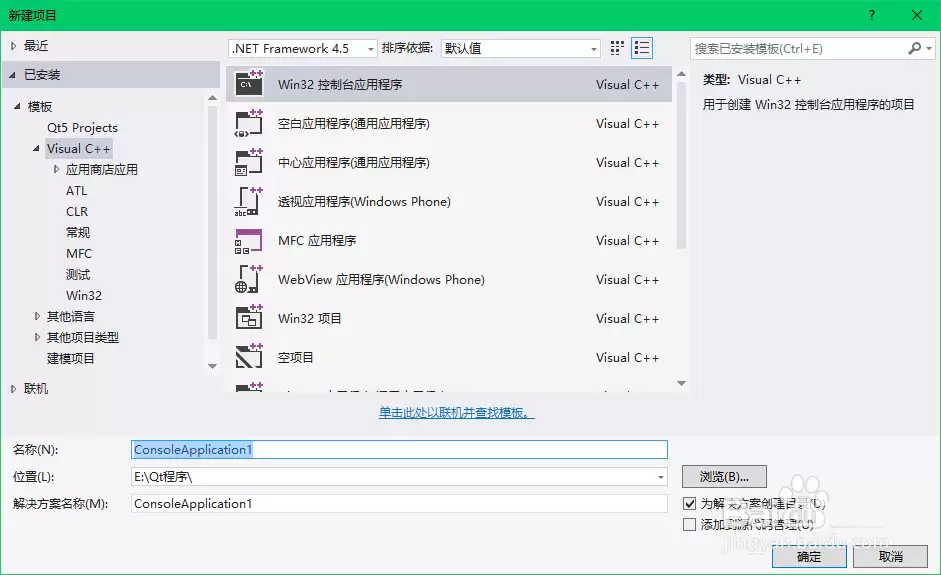Open the 排序依据 默认值 dropdown
This screenshot has width=941, height=575.
coord(520,48)
